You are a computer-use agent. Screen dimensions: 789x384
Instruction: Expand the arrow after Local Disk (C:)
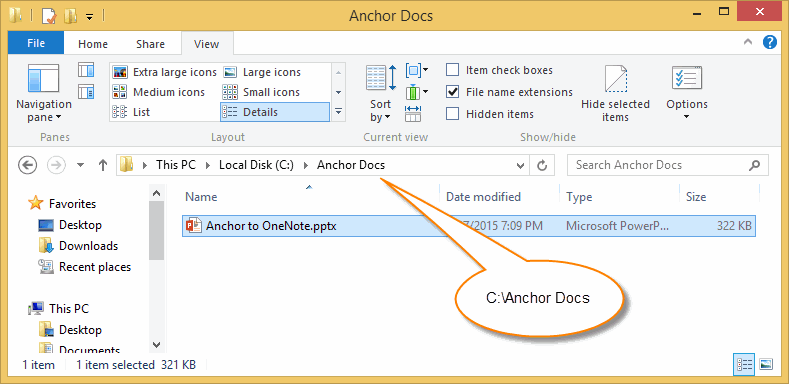coord(306,165)
